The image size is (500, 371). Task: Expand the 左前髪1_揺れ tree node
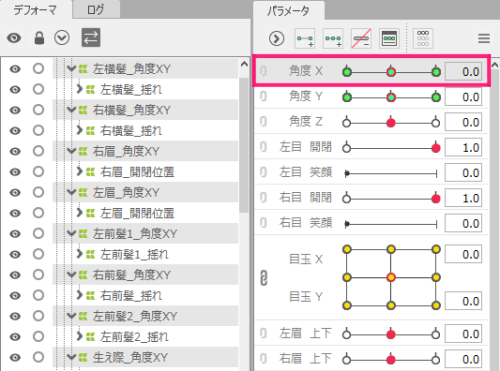coord(79,254)
